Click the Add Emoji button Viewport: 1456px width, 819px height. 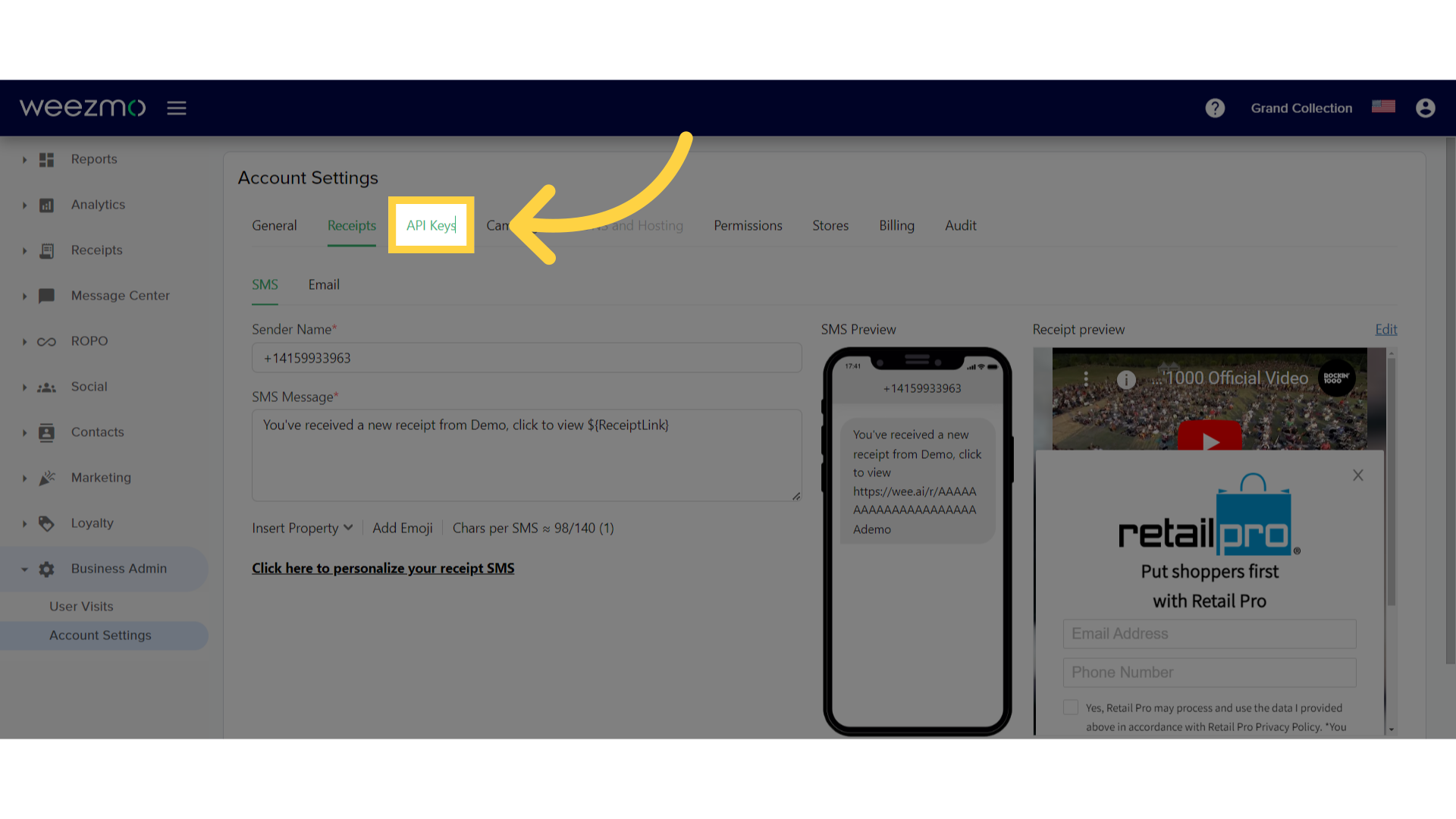click(402, 527)
